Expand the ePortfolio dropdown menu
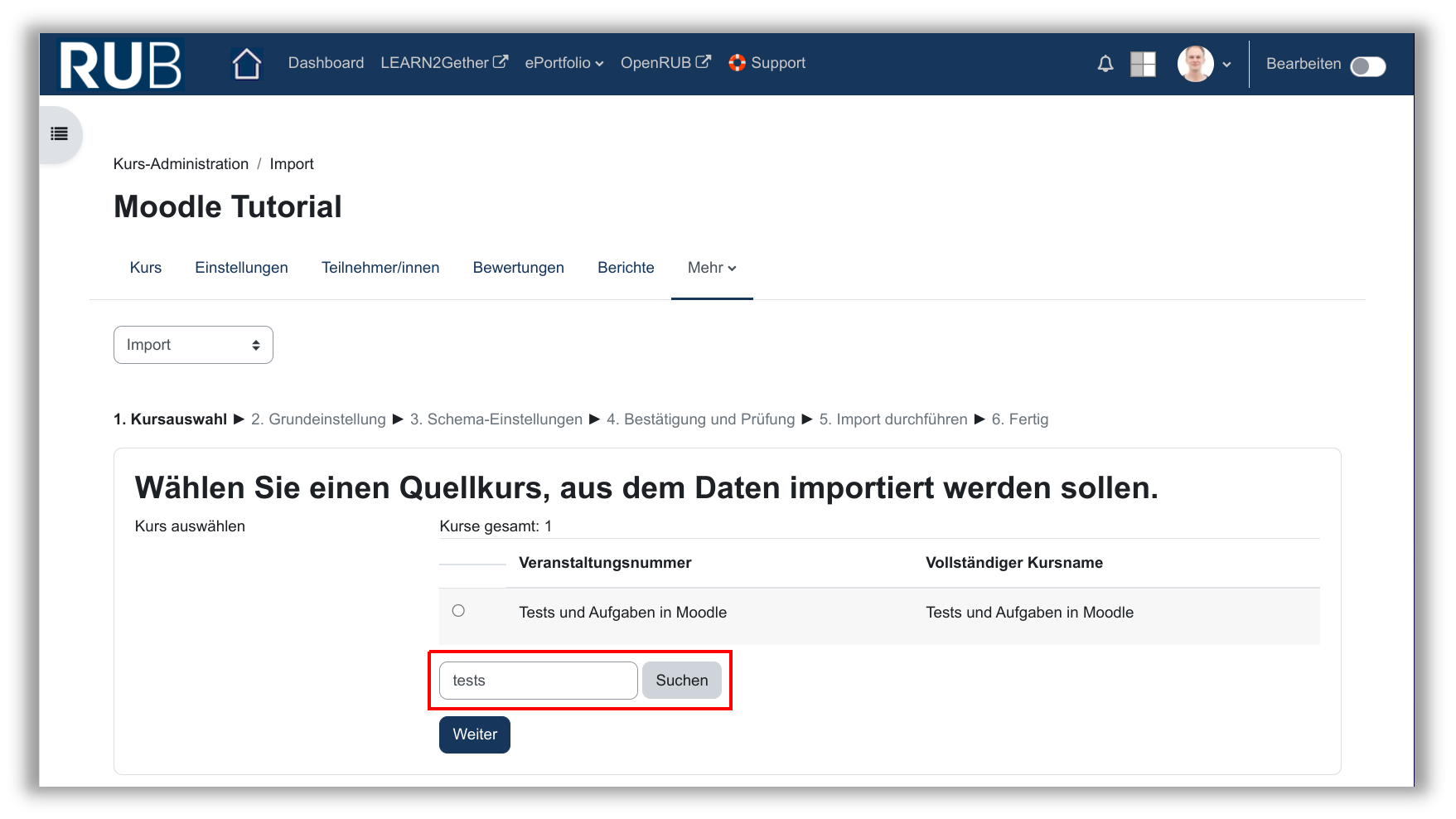 [x=564, y=63]
